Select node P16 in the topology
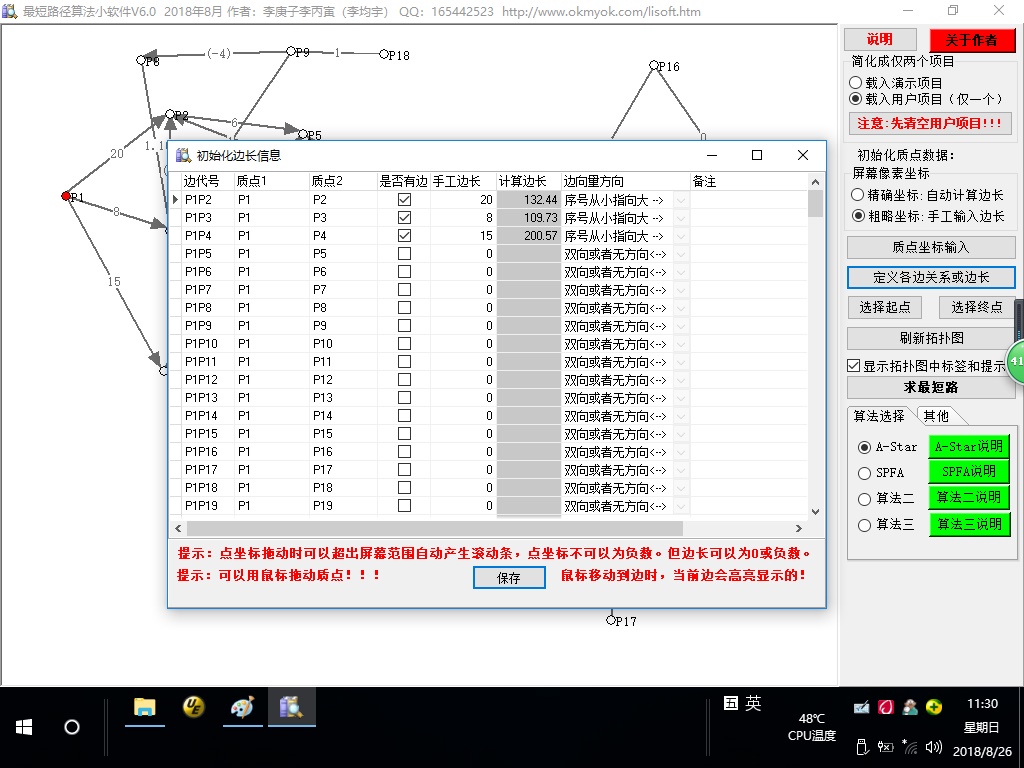 (654, 65)
